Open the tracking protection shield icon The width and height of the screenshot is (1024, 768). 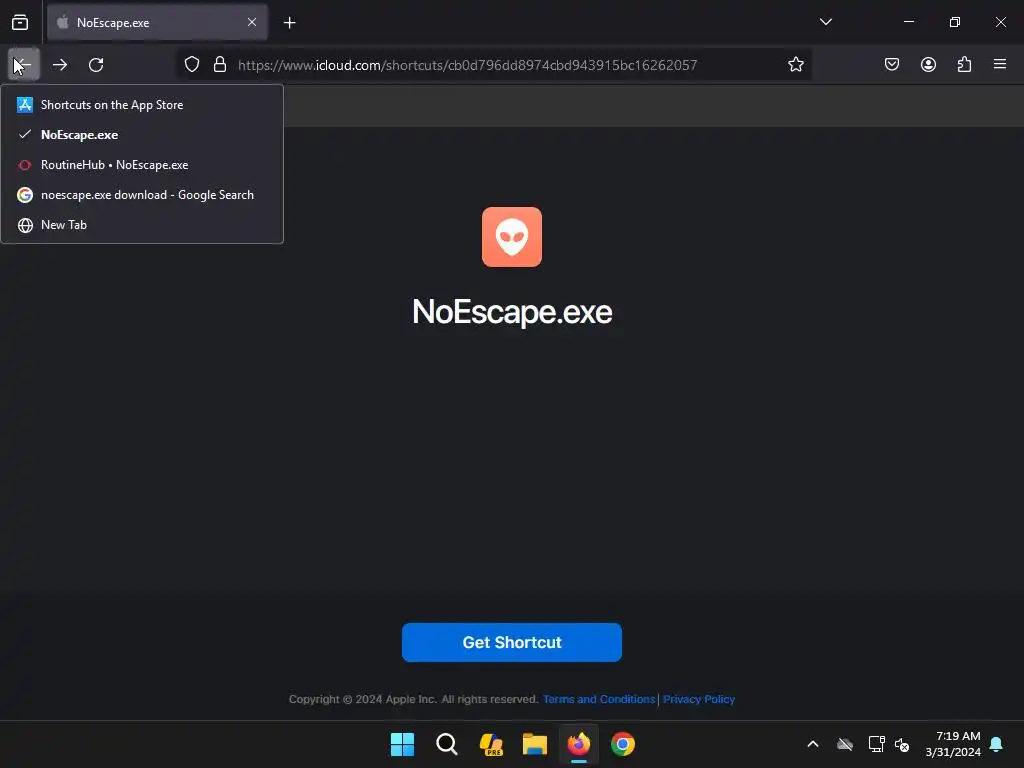coord(191,65)
